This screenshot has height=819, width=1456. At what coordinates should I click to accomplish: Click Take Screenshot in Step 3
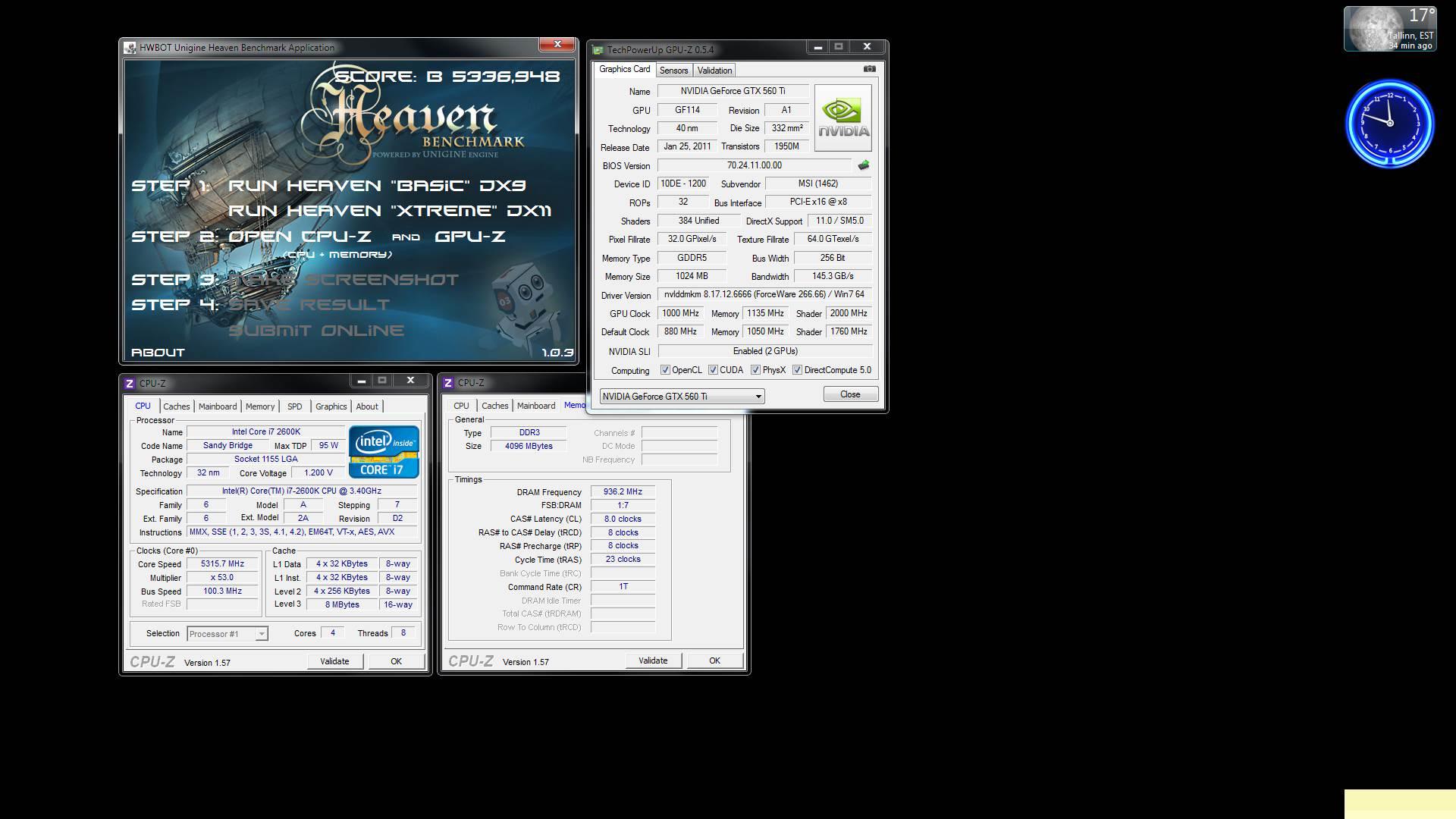click(344, 280)
